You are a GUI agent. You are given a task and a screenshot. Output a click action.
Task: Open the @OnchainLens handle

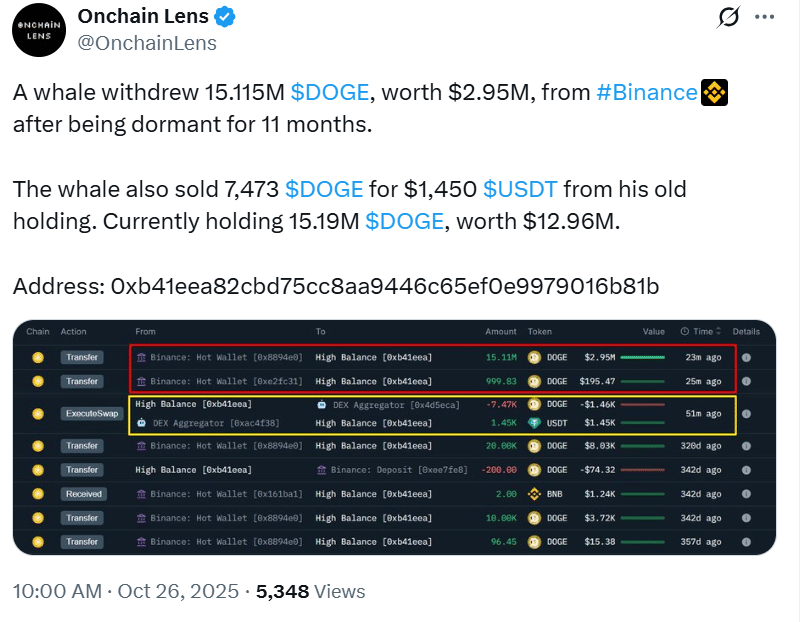pyautogui.click(x=147, y=43)
